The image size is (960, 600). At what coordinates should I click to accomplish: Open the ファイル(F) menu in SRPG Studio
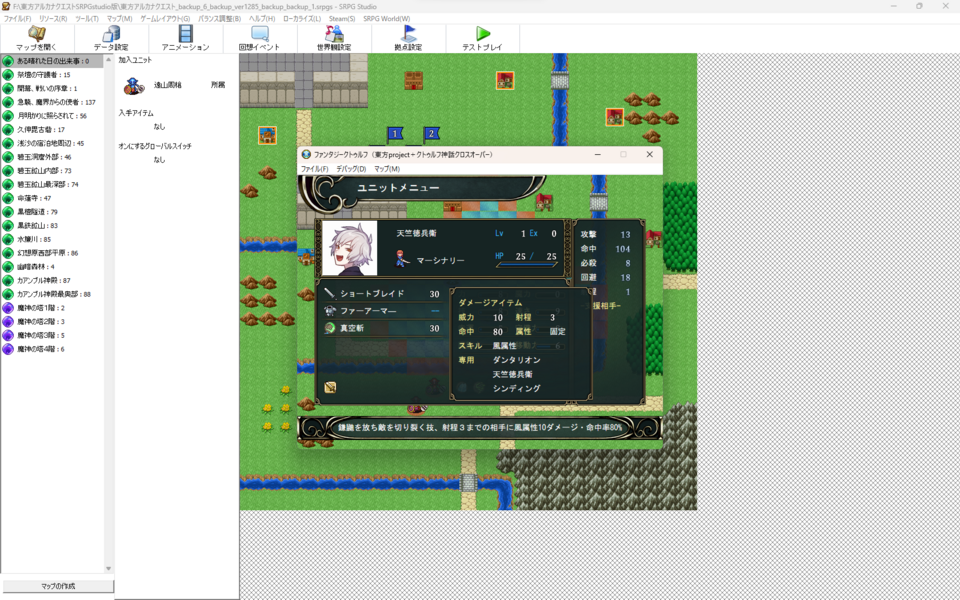pos(17,19)
